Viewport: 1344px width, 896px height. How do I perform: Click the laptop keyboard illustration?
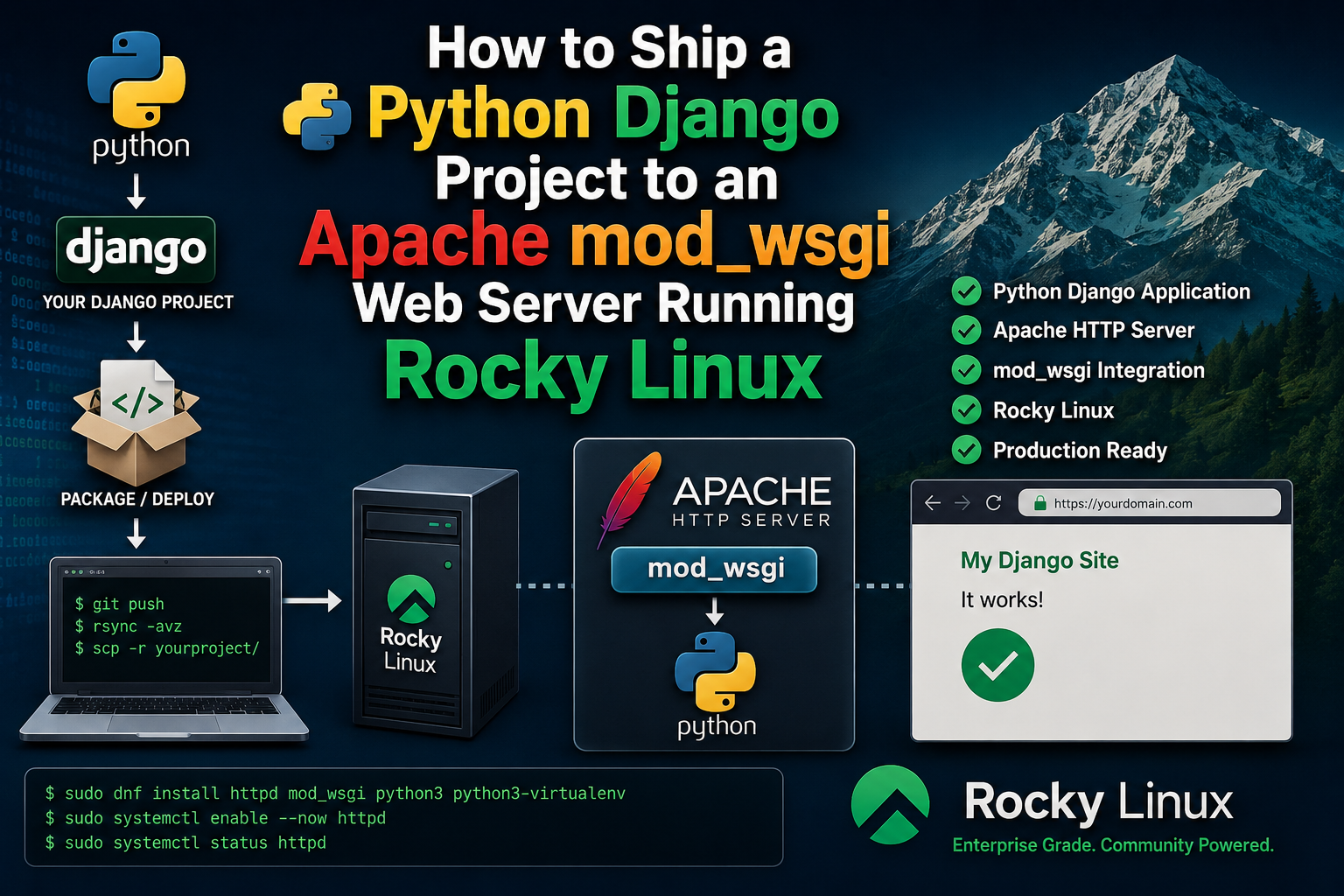tap(164, 704)
